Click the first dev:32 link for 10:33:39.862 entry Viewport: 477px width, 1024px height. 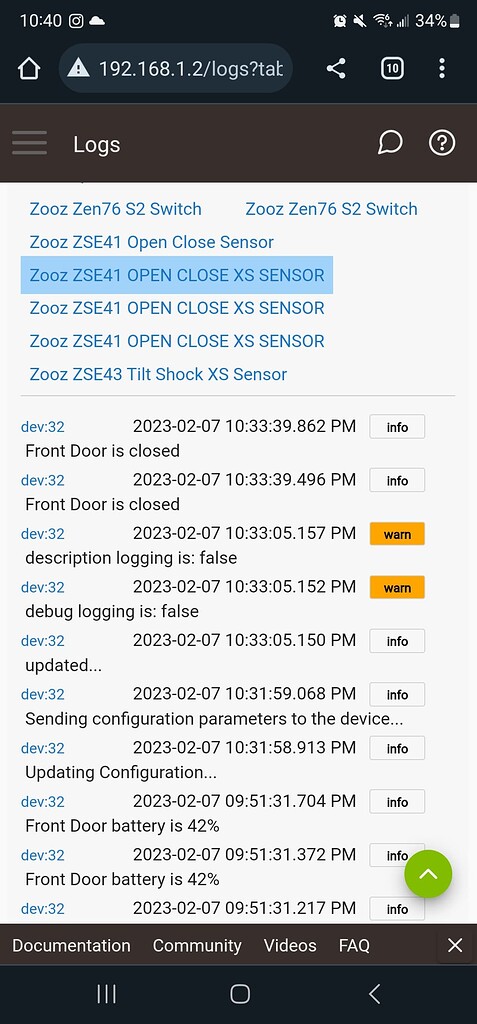(x=42, y=427)
